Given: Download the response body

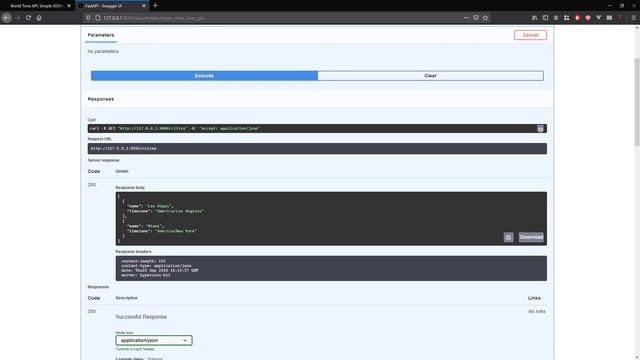Looking at the screenshot, I should coord(531,237).
